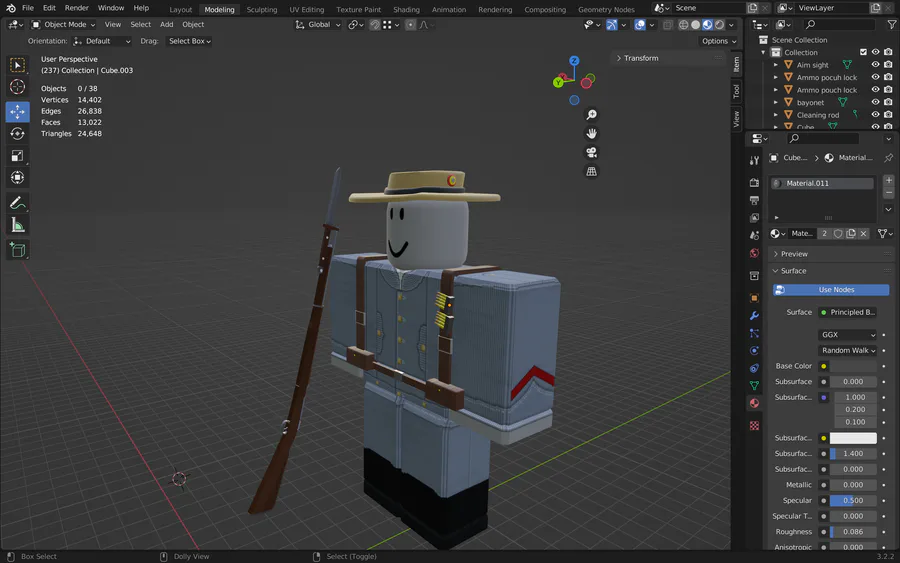This screenshot has height=563, width=900.
Task: Select the Select Box tool in toolbar
Action: tap(17, 65)
